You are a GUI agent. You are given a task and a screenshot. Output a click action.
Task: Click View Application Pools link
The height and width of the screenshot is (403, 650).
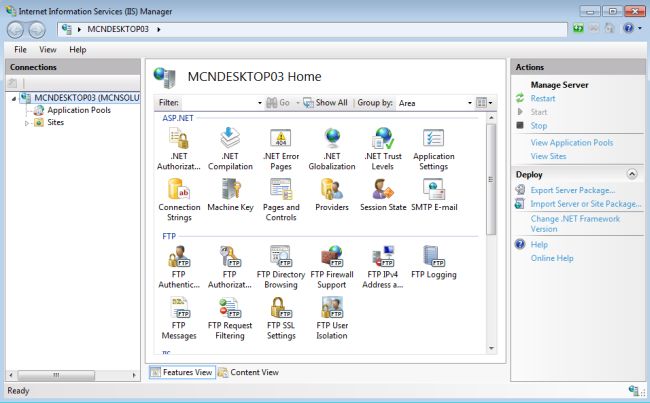(572, 143)
